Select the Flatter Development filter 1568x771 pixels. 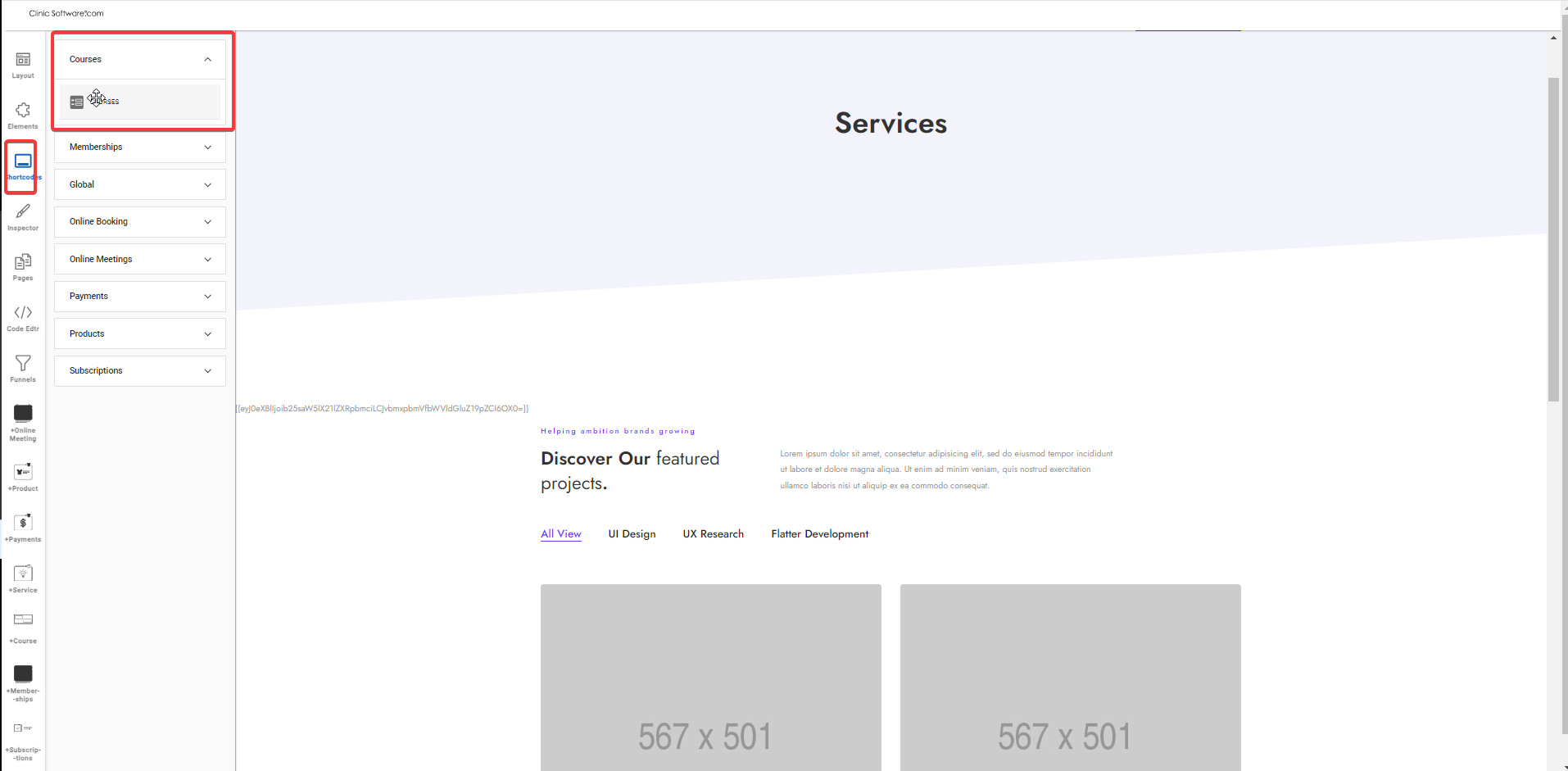pyautogui.click(x=819, y=534)
